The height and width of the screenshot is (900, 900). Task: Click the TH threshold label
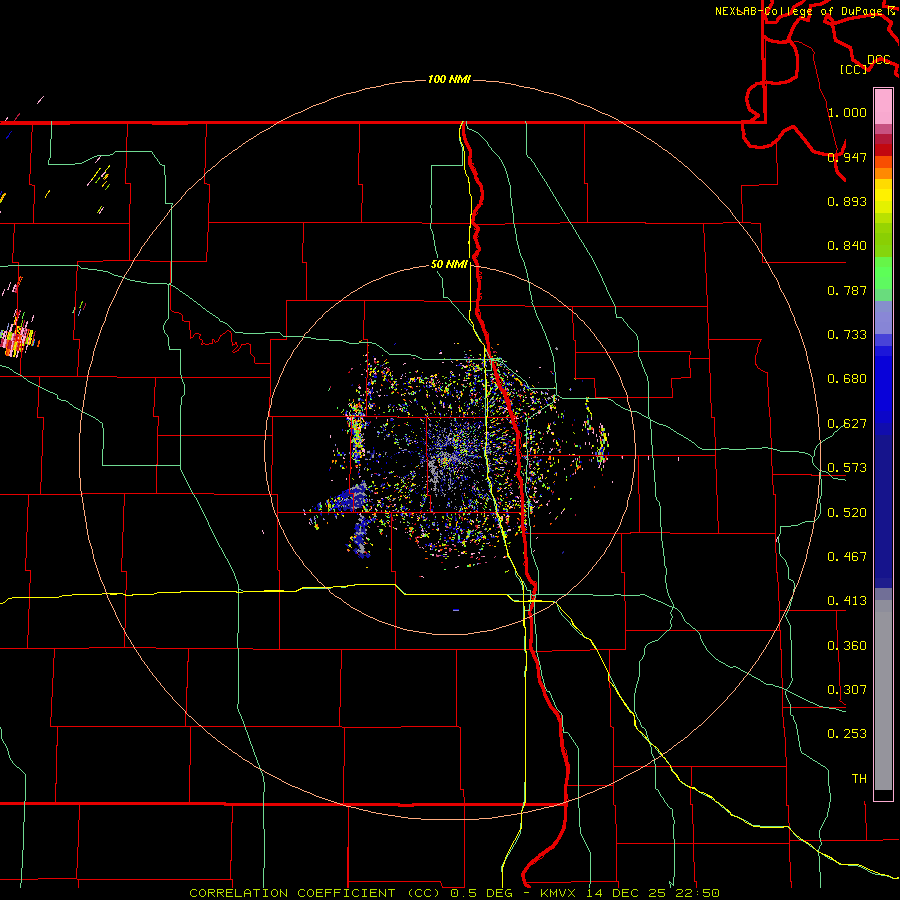coord(859,779)
